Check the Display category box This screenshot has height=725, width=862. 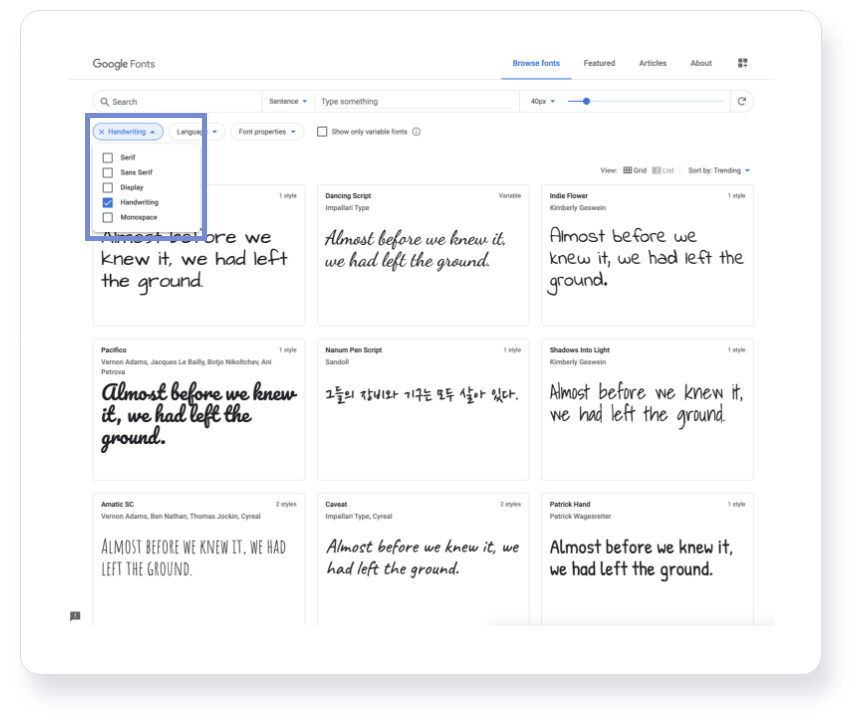tap(108, 187)
